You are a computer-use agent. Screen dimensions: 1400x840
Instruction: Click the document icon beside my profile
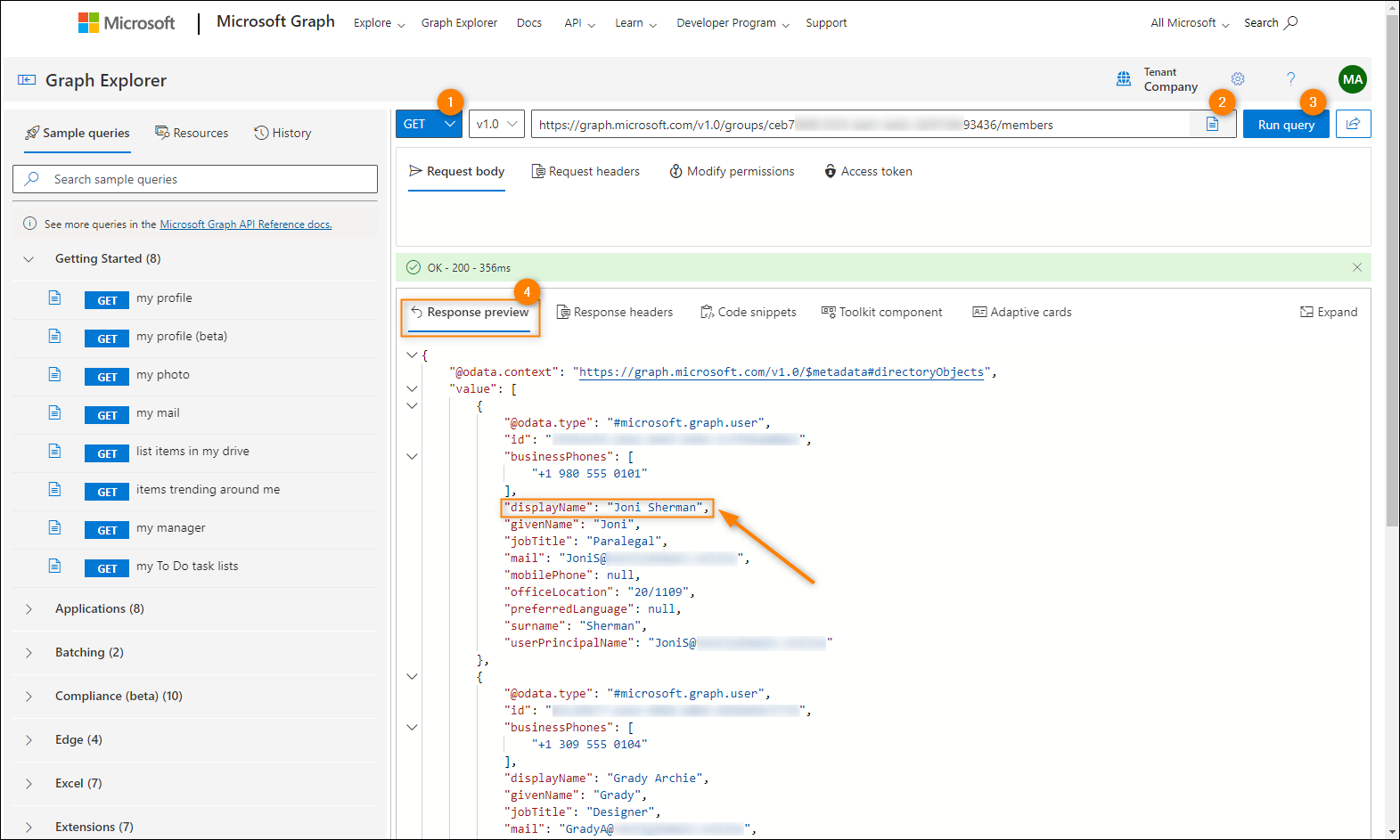pyautogui.click(x=54, y=298)
